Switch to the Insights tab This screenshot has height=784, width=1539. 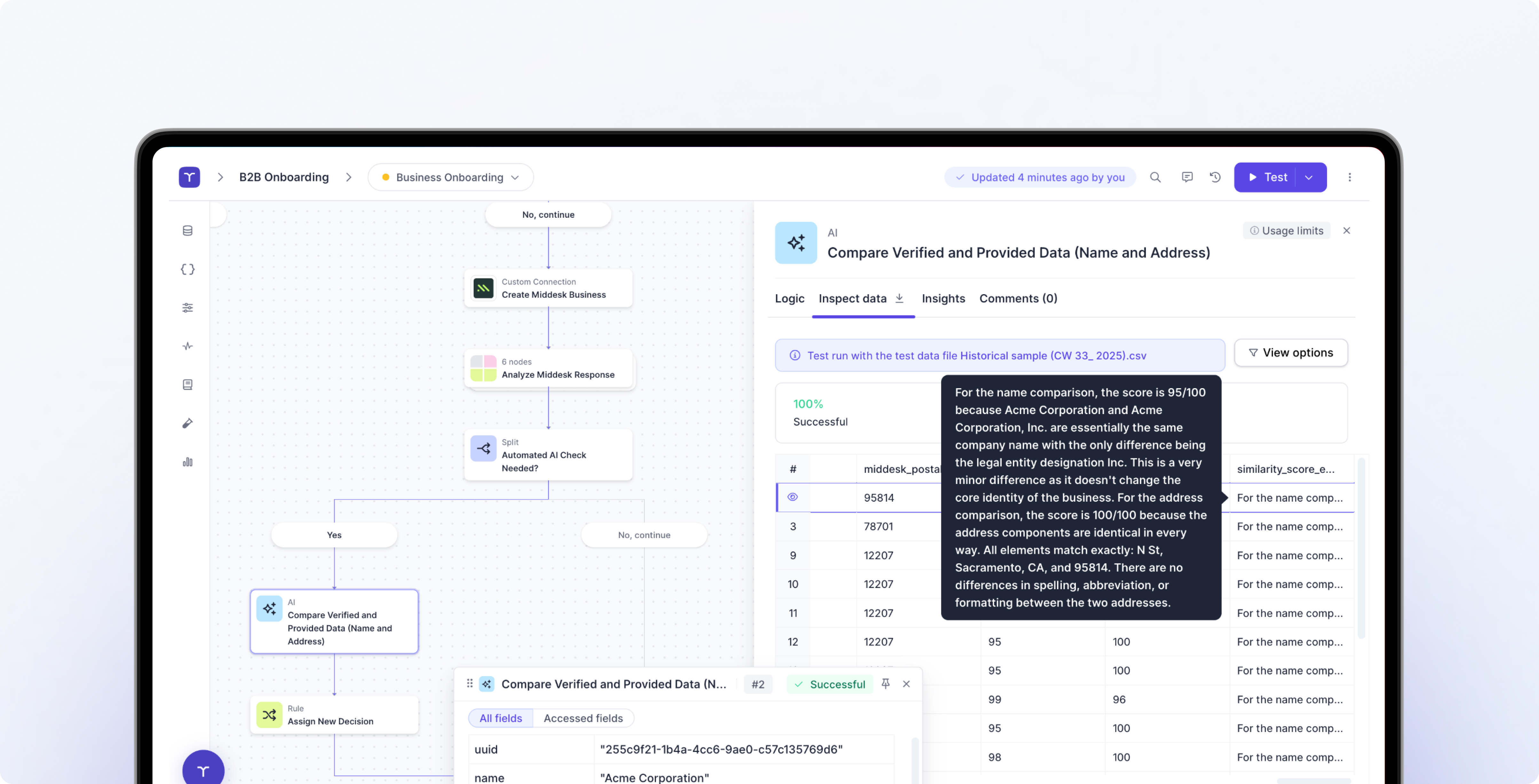[943, 299]
